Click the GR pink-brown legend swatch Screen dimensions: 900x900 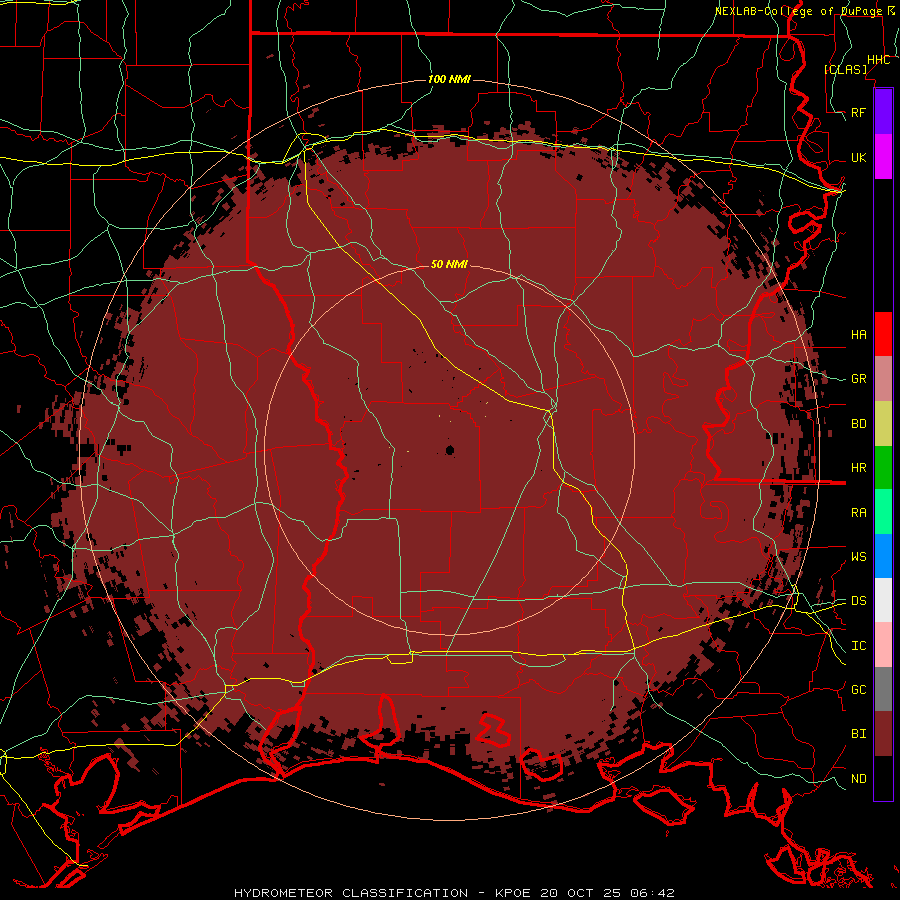coord(883,379)
